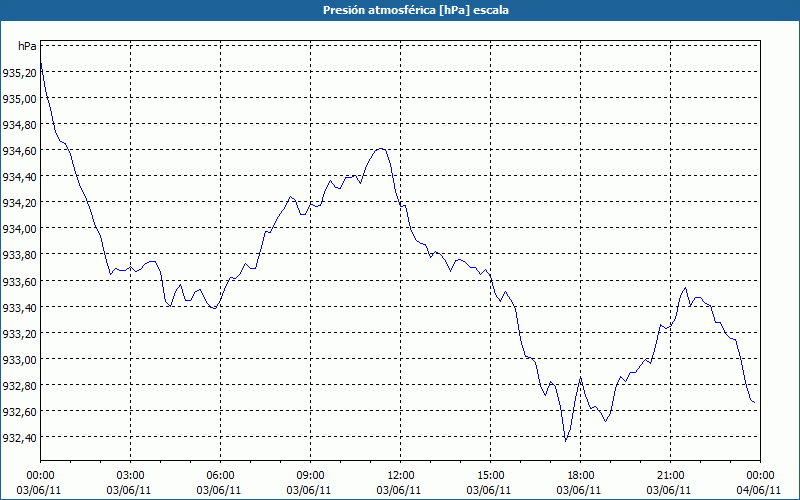Select the 935,20 y-axis label
Viewport: 800px width, 500px height.
coord(19,72)
